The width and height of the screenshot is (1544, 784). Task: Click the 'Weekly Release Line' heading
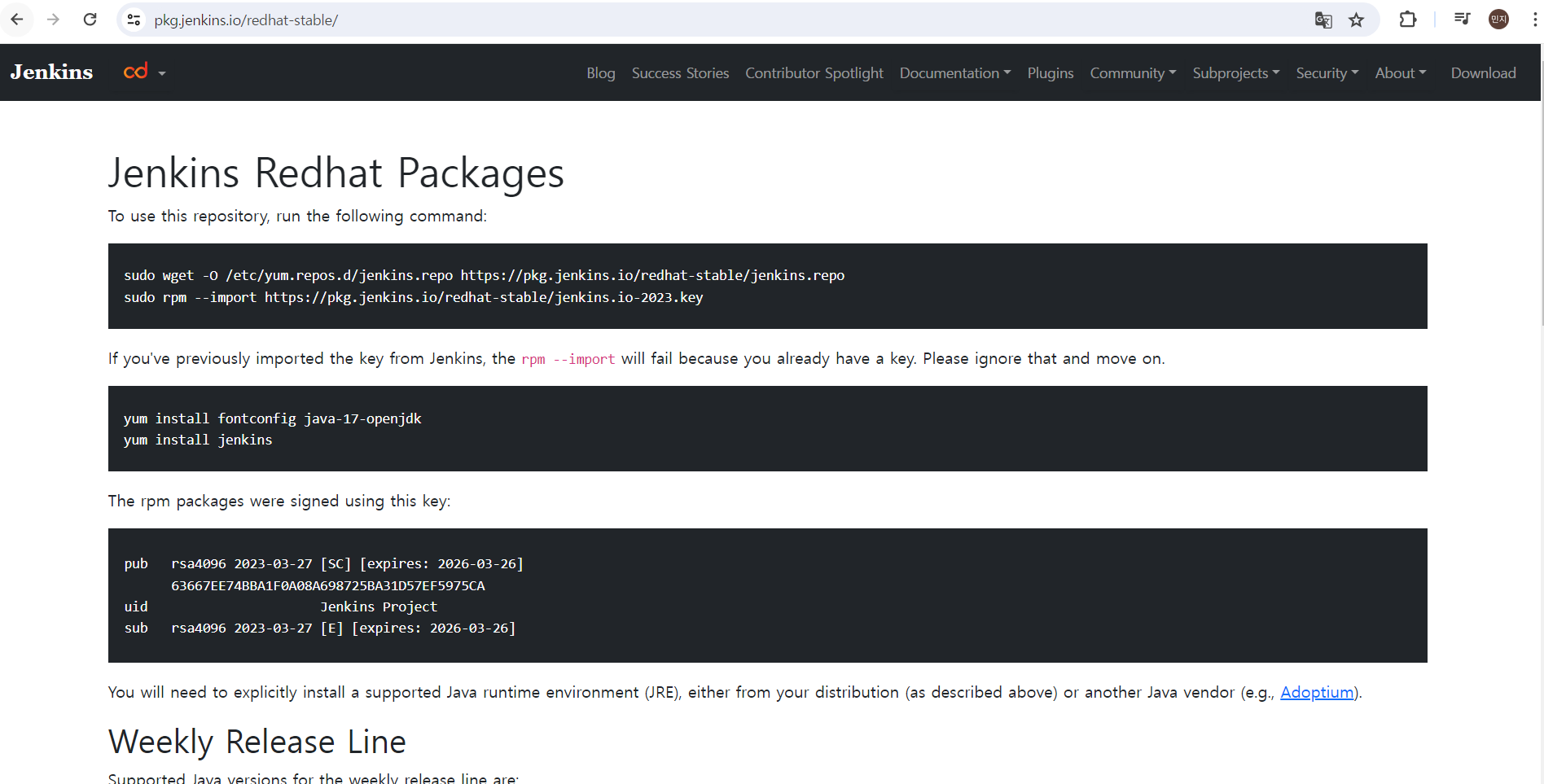pyautogui.click(x=257, y=742)
